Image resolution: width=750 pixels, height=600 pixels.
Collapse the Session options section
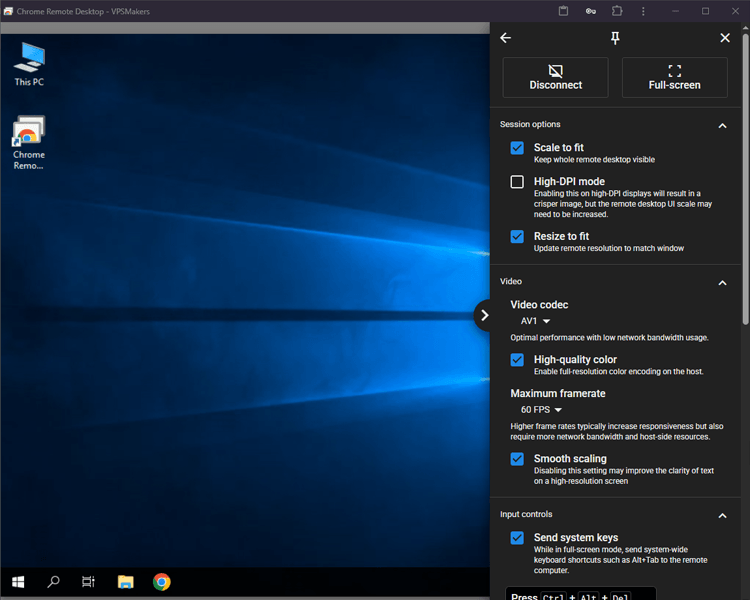click(x=722, y=126)
